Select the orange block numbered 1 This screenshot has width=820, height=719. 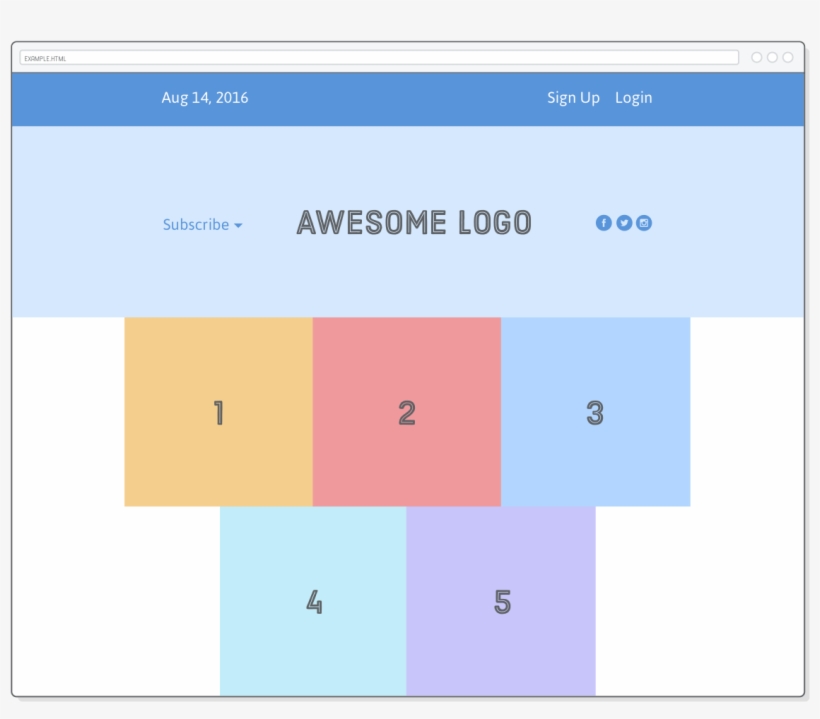point(217,412)
